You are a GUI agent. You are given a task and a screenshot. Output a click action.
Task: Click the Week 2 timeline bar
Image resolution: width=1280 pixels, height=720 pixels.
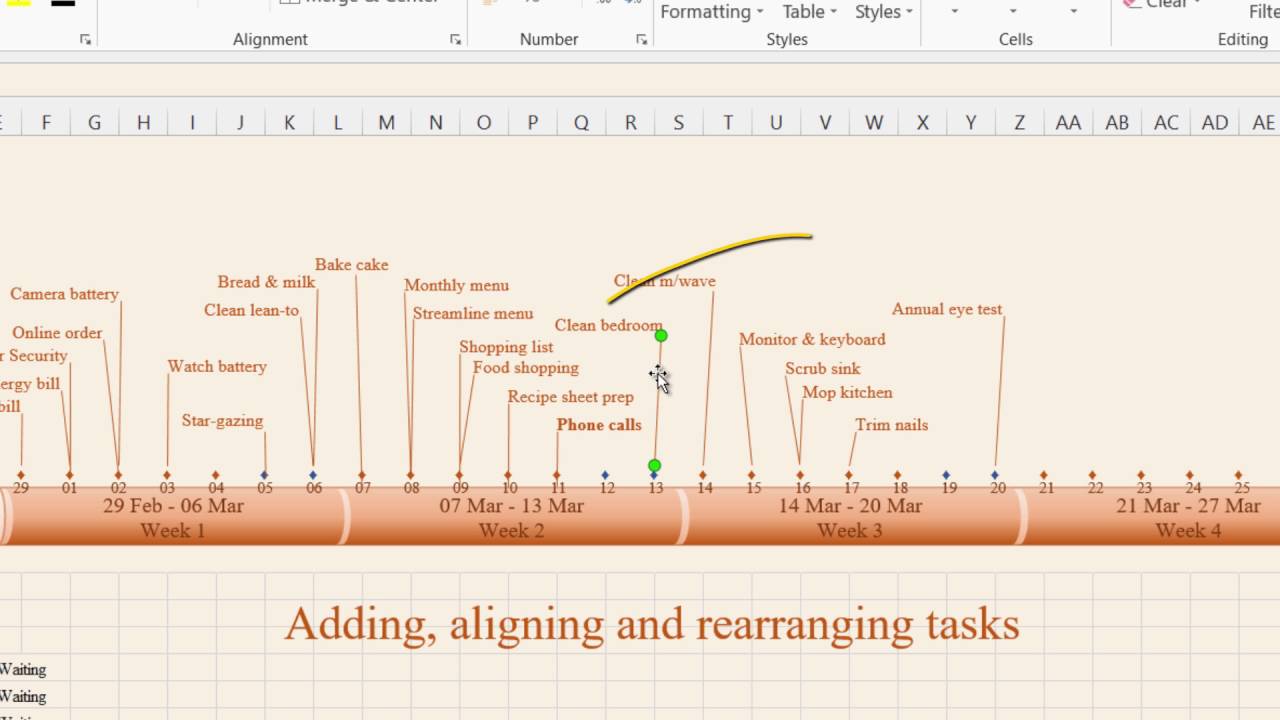tap(512, 518)
